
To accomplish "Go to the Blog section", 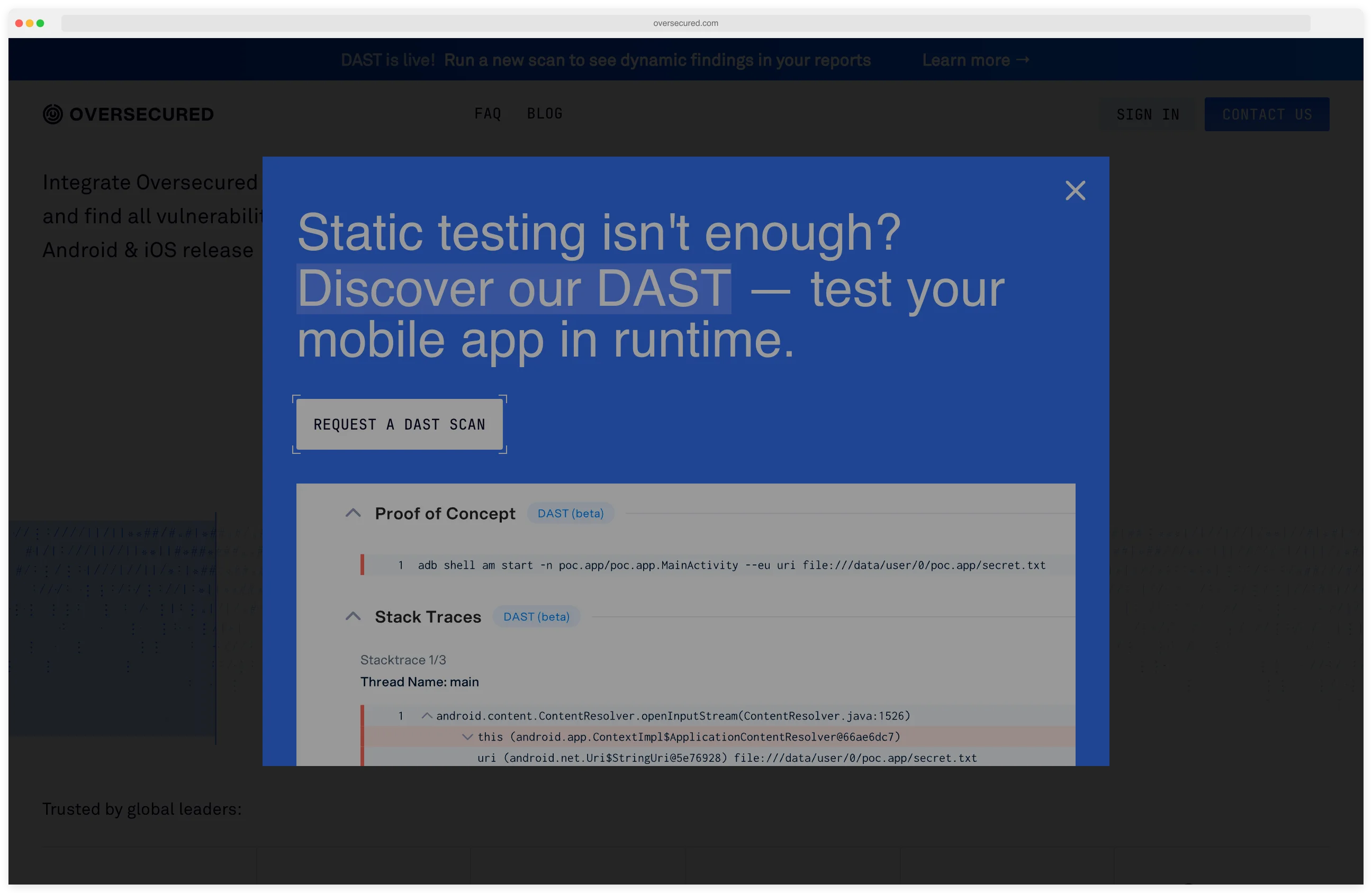I will (x=544, y=114).
